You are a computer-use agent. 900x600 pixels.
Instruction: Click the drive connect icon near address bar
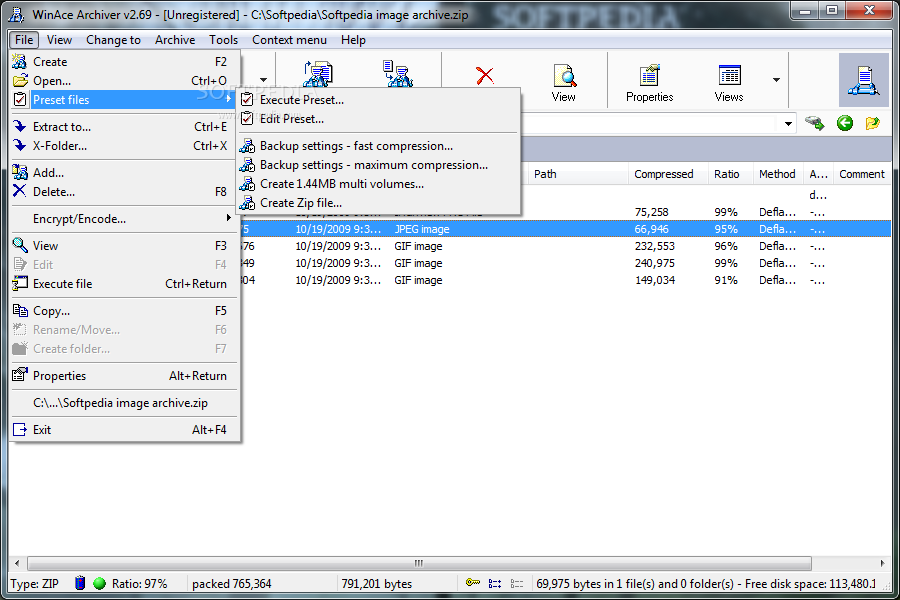pyautogui.click(x=814, y=123)
